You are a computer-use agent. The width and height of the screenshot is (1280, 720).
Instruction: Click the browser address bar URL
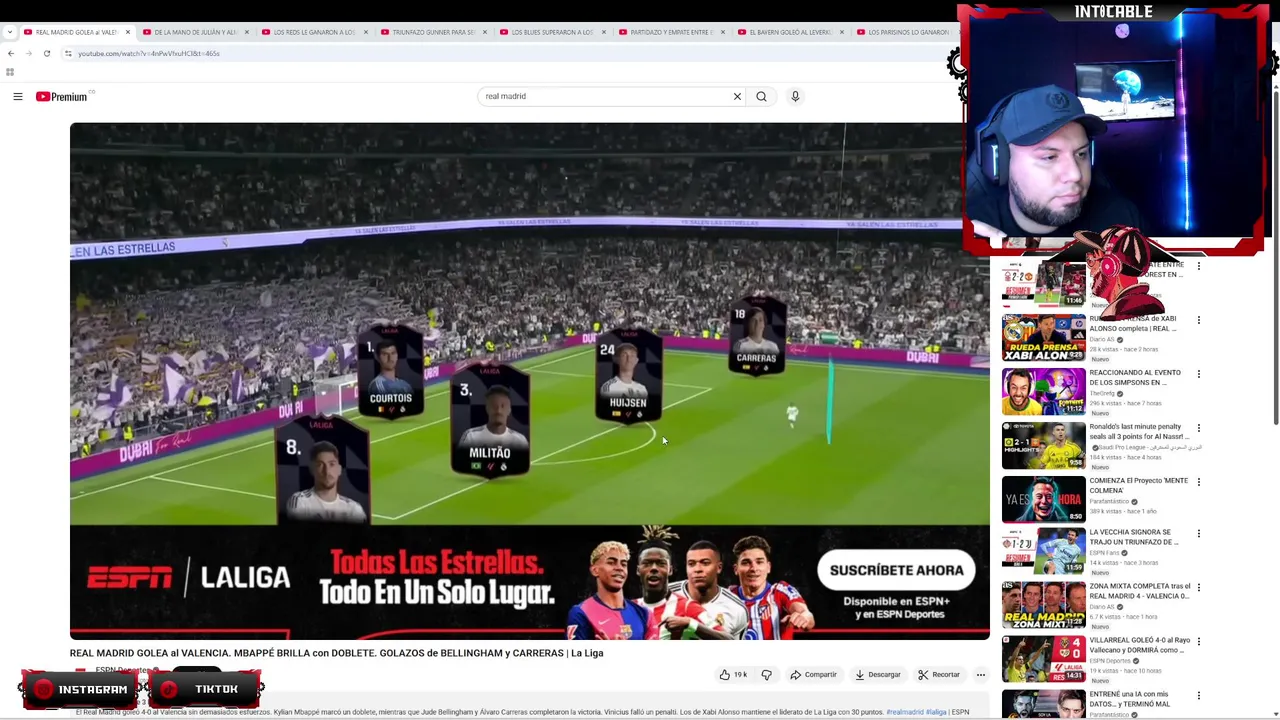pos(149,53)
